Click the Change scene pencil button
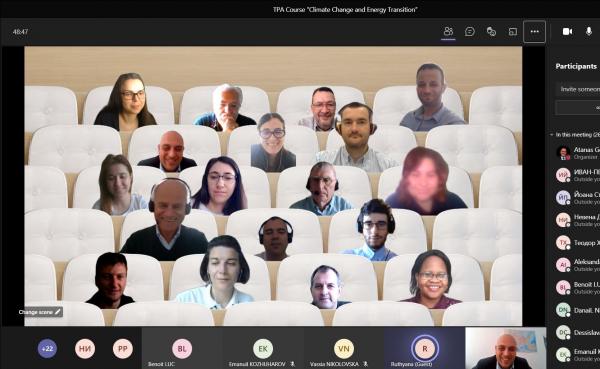 coord(40,312)
